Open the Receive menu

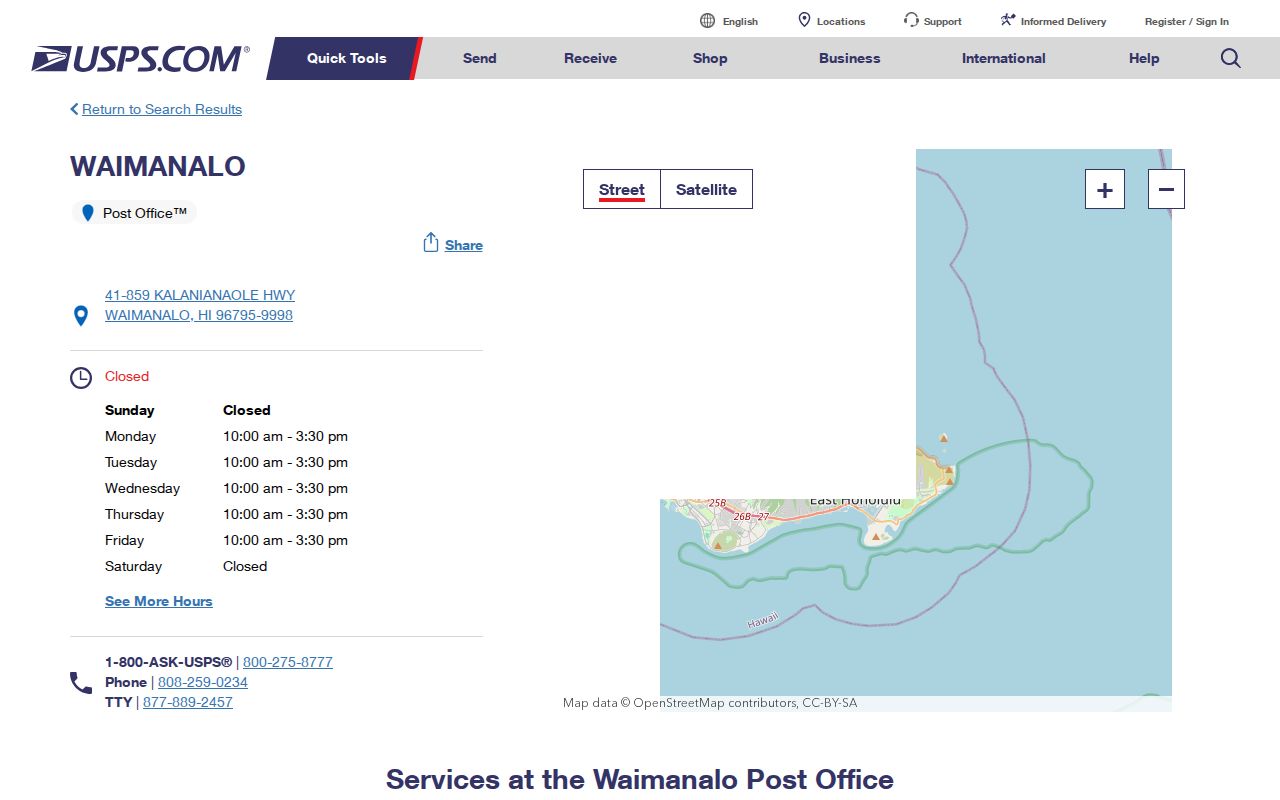591,58
